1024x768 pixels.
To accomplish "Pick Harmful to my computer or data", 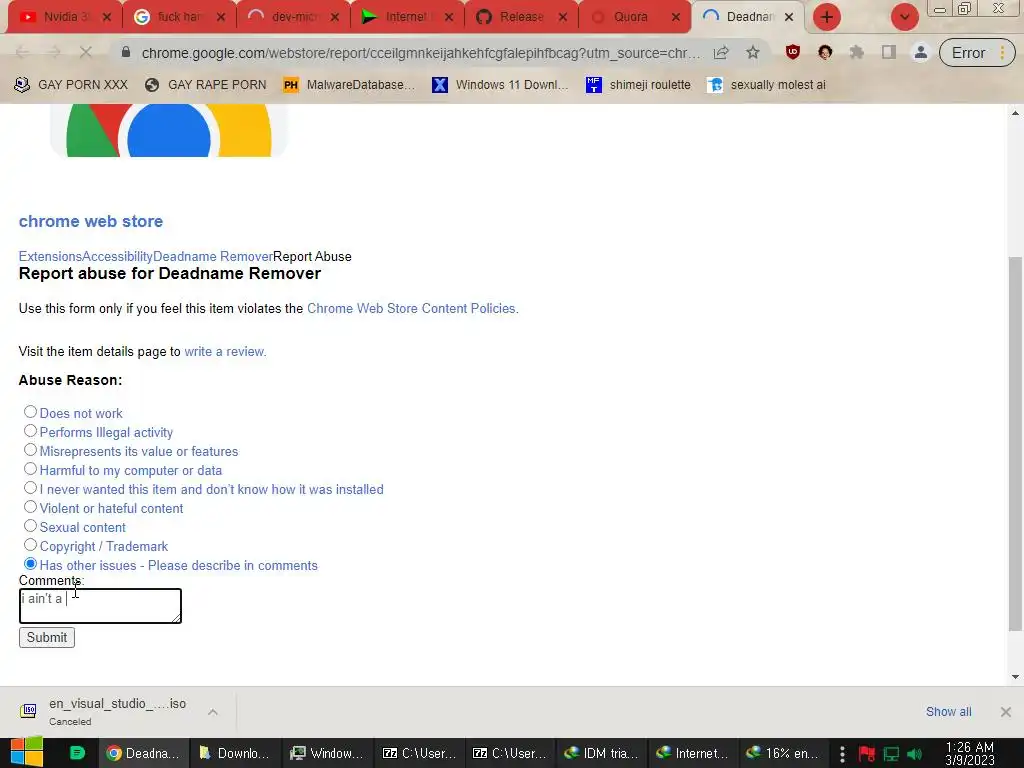I will [30, 468].
